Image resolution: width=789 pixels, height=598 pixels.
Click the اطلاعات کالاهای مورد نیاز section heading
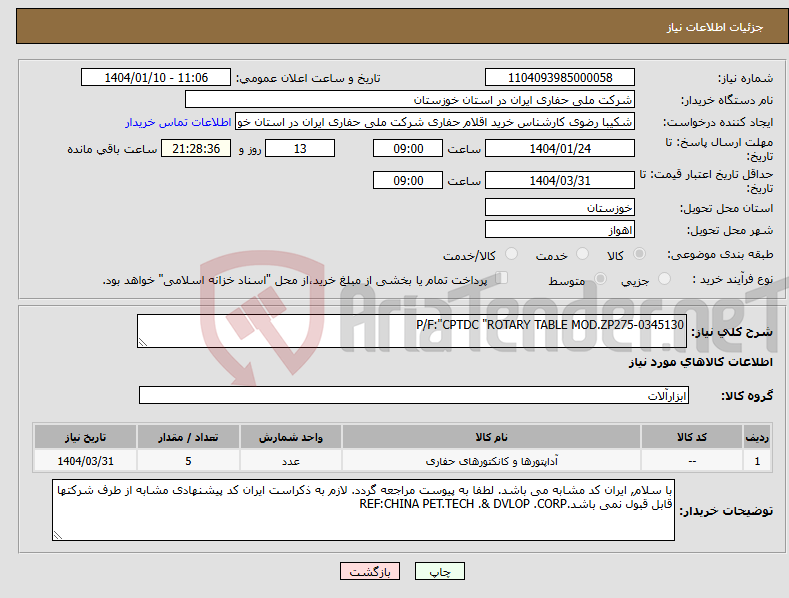(x=700, y=362)
